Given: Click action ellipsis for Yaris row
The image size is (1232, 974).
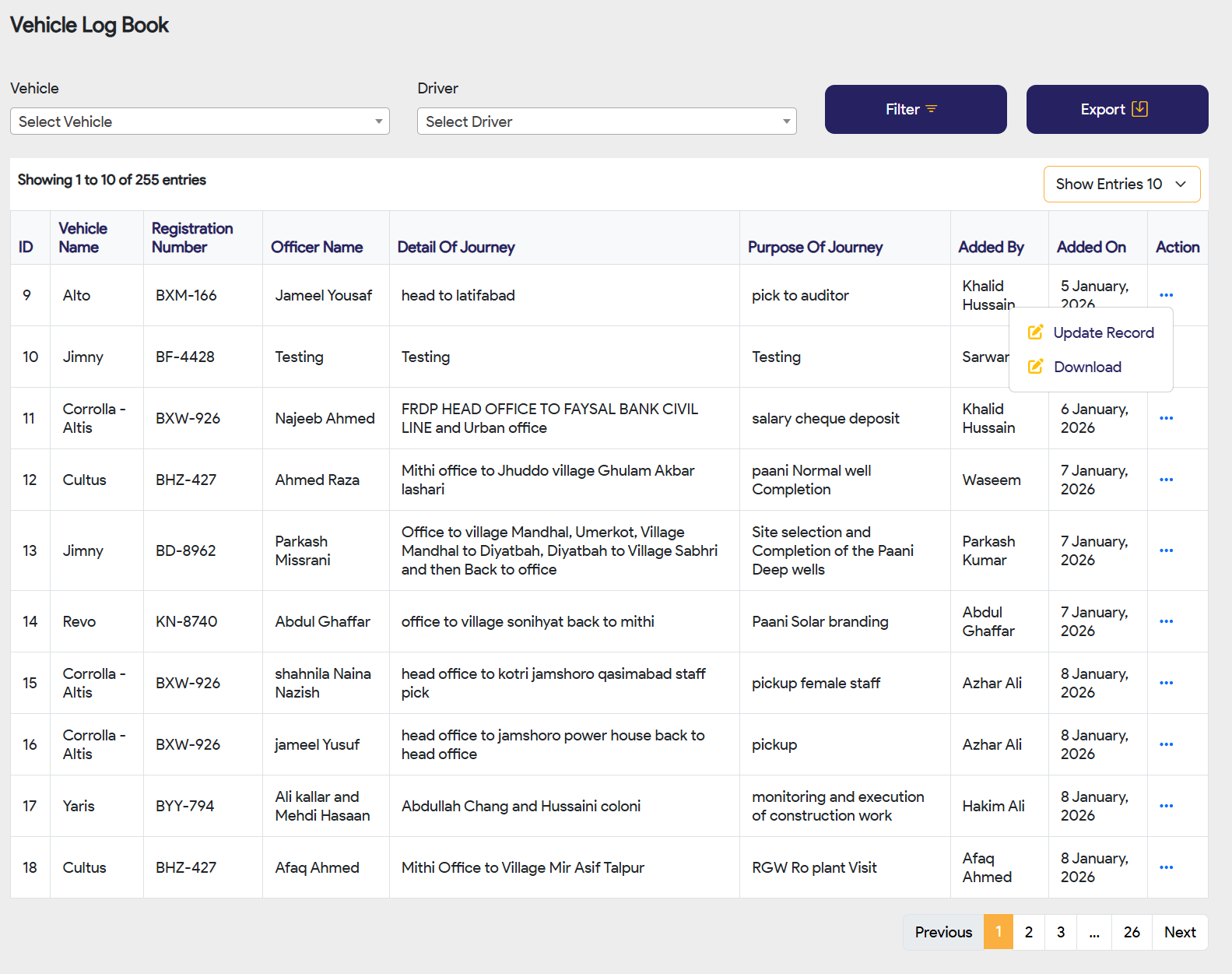Looking at the screenshot, I should pyautogui.click(x=1166, y=806).
